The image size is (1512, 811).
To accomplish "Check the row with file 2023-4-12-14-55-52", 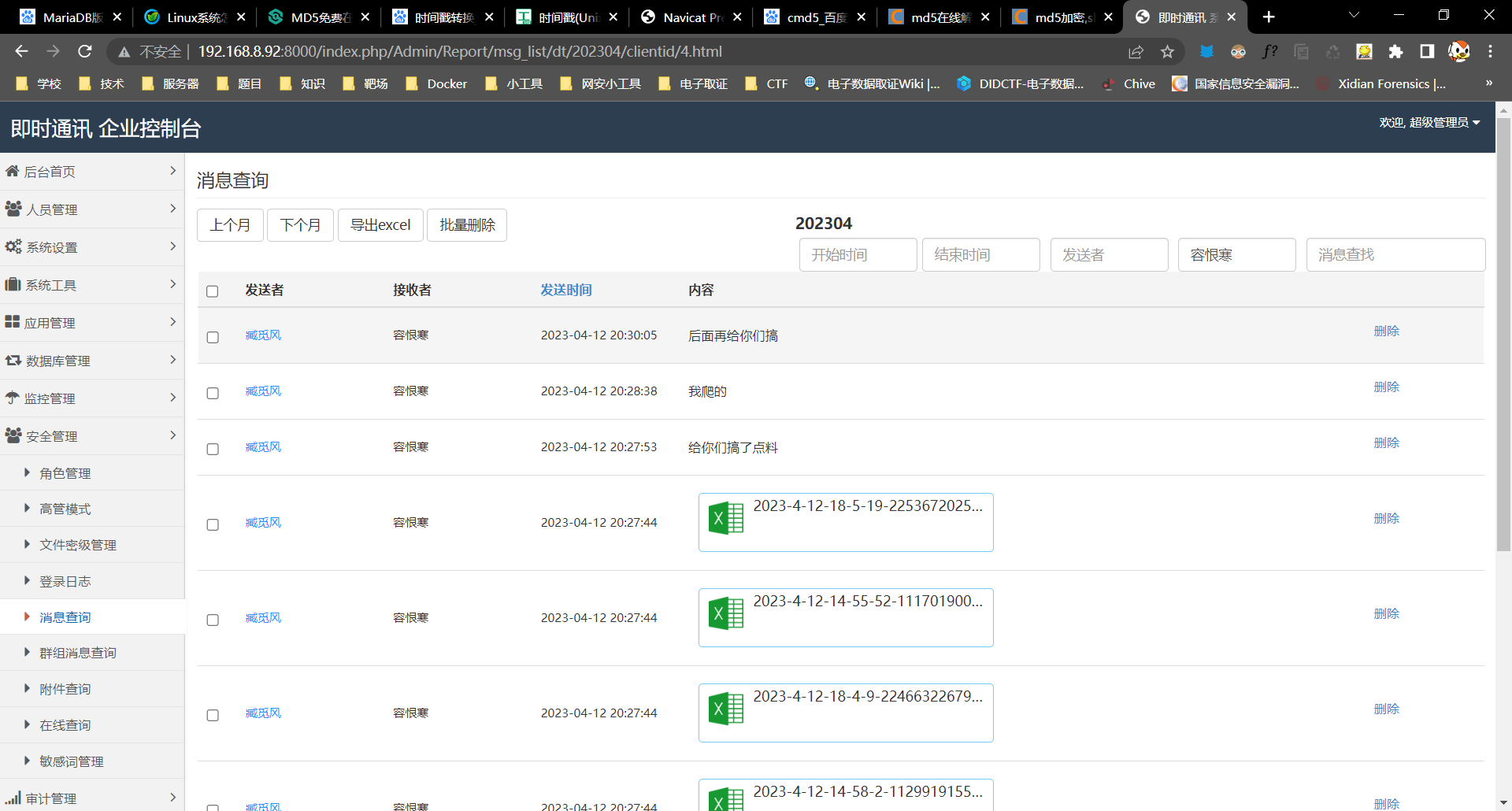I will (213, 620).
